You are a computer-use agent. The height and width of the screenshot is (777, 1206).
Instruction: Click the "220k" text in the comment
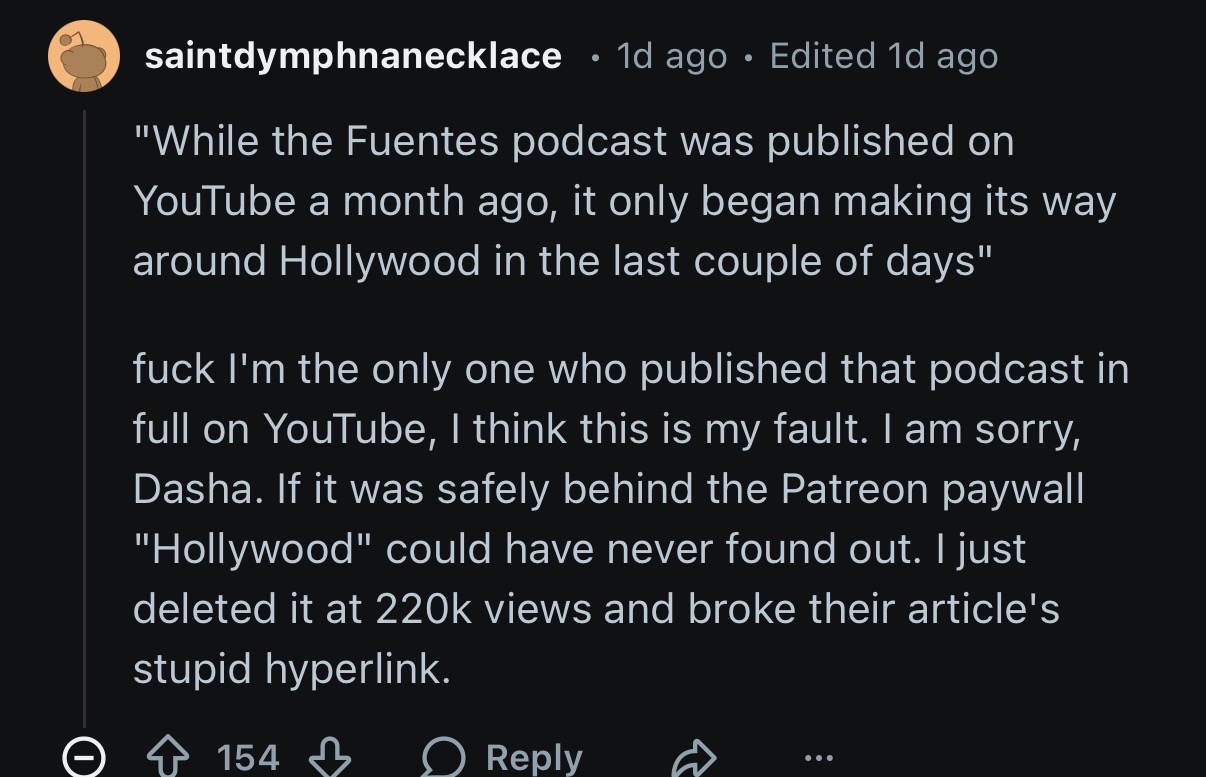tap(423, 609)
